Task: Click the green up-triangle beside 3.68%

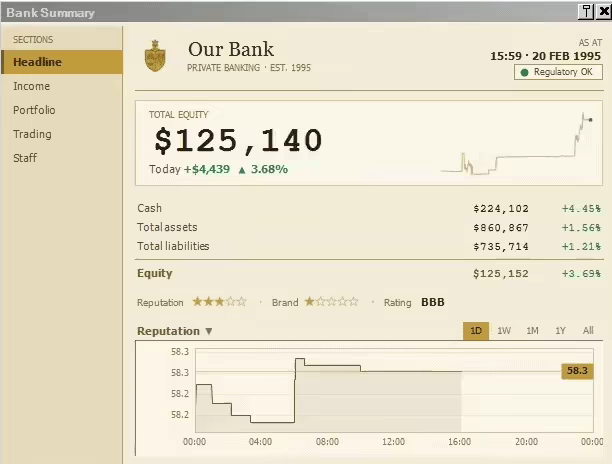Action: coord(242,170)
